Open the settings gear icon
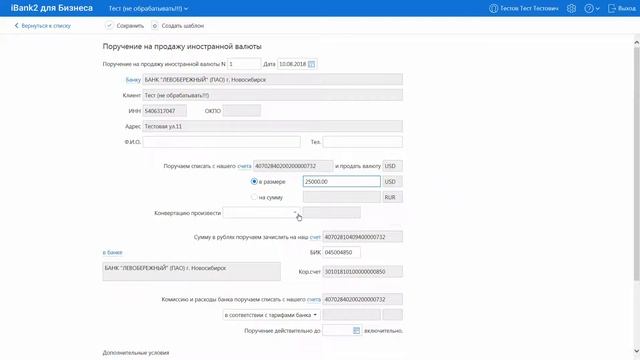 [571, 8]
